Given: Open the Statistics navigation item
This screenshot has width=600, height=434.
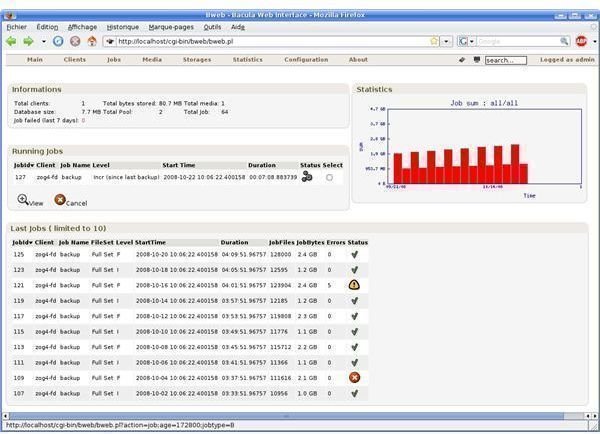Looking at the screenshot, I should click(x=248, y=60).
